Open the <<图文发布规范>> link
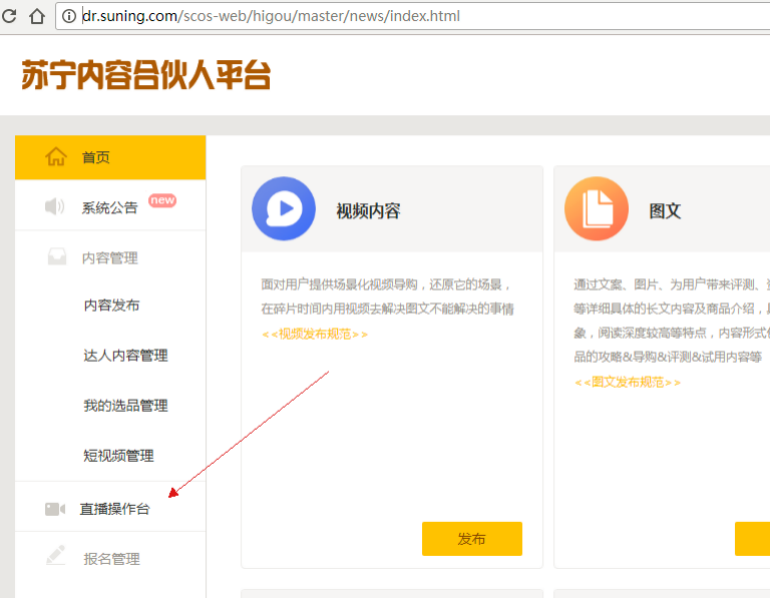The width and height of the screenshot is (770, 598). (627, 382)
